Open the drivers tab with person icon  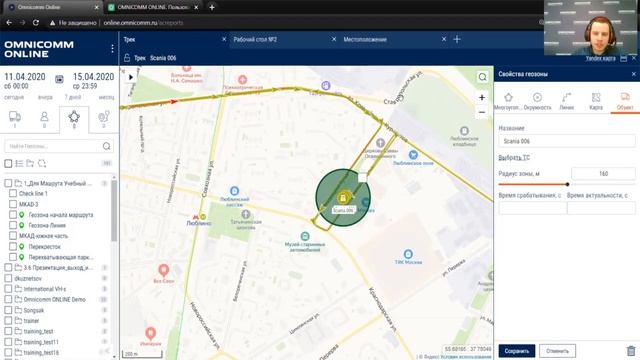tap(44, 118)
